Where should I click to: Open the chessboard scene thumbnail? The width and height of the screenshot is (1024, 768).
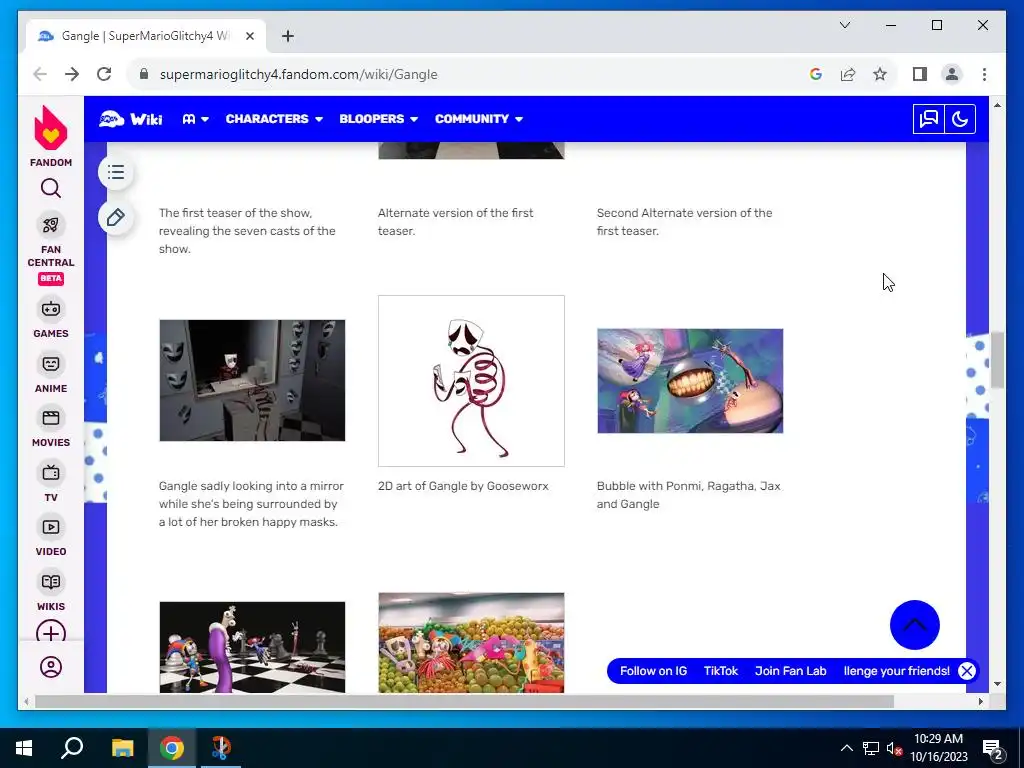[252, 647]
